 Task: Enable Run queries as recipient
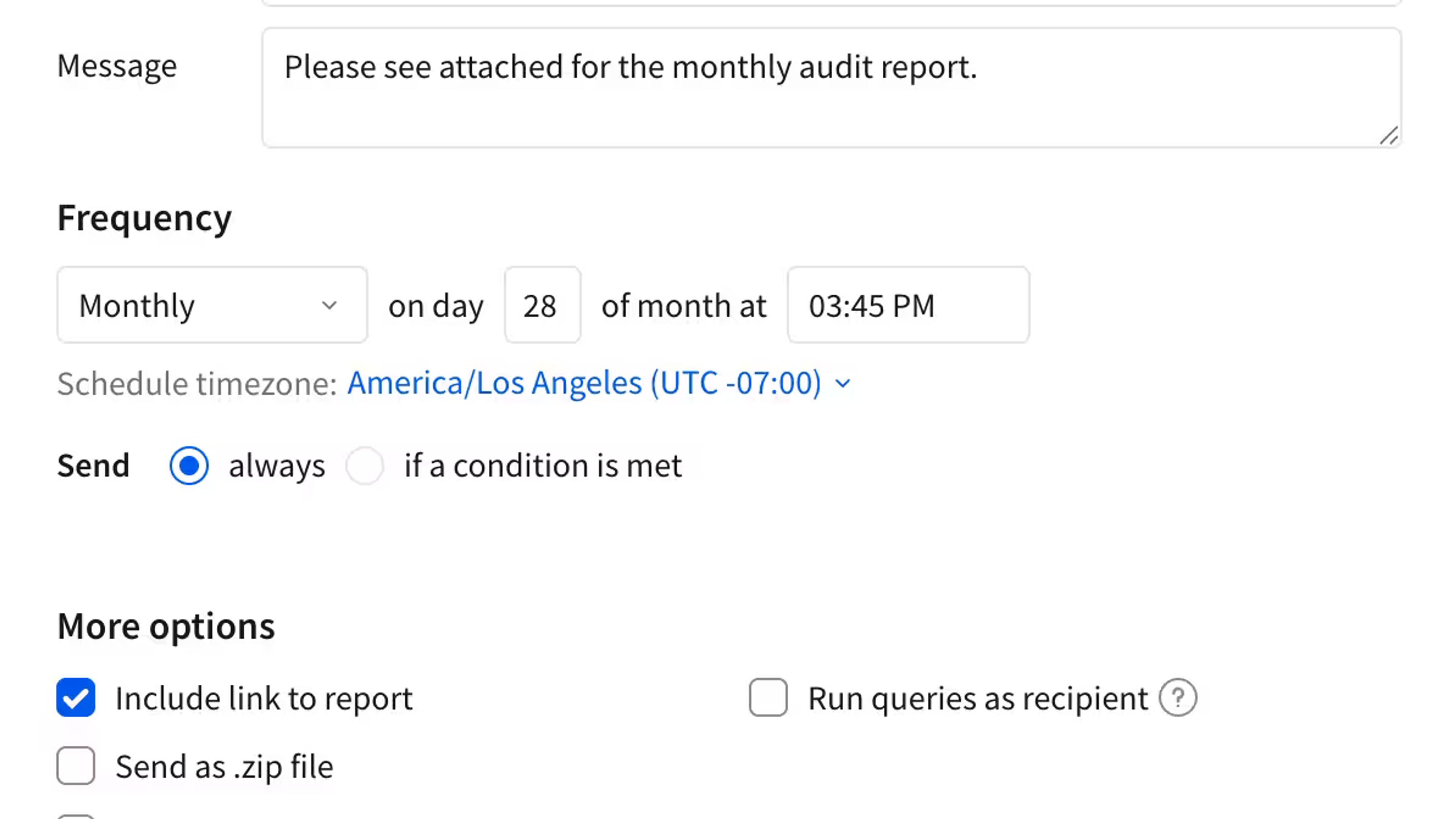[x=768, y=698]
